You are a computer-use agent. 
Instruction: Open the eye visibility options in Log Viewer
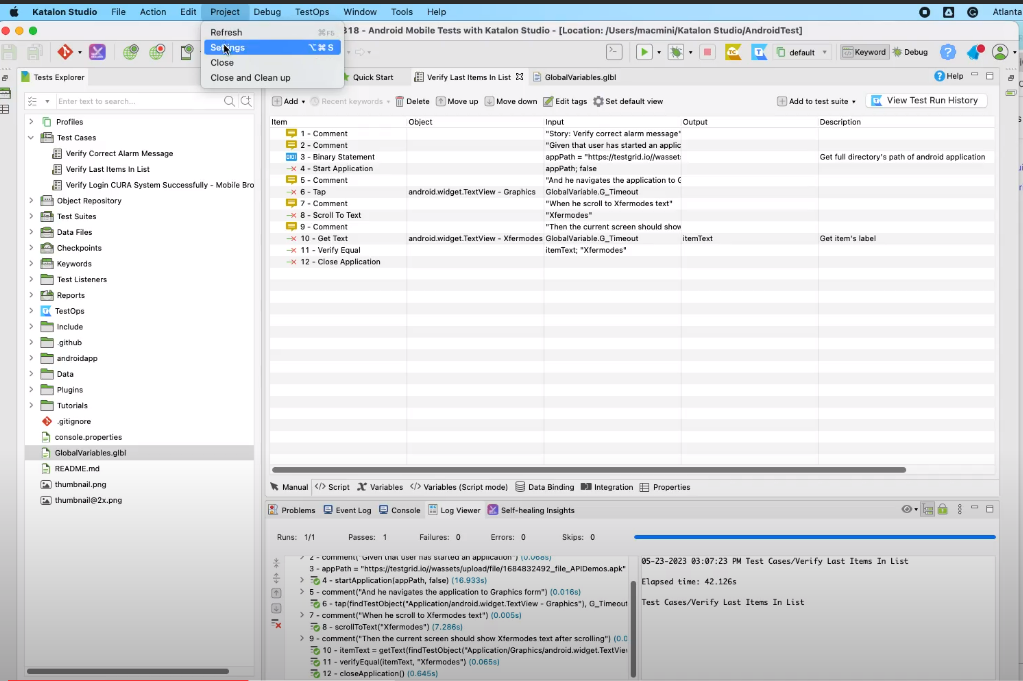909,509
